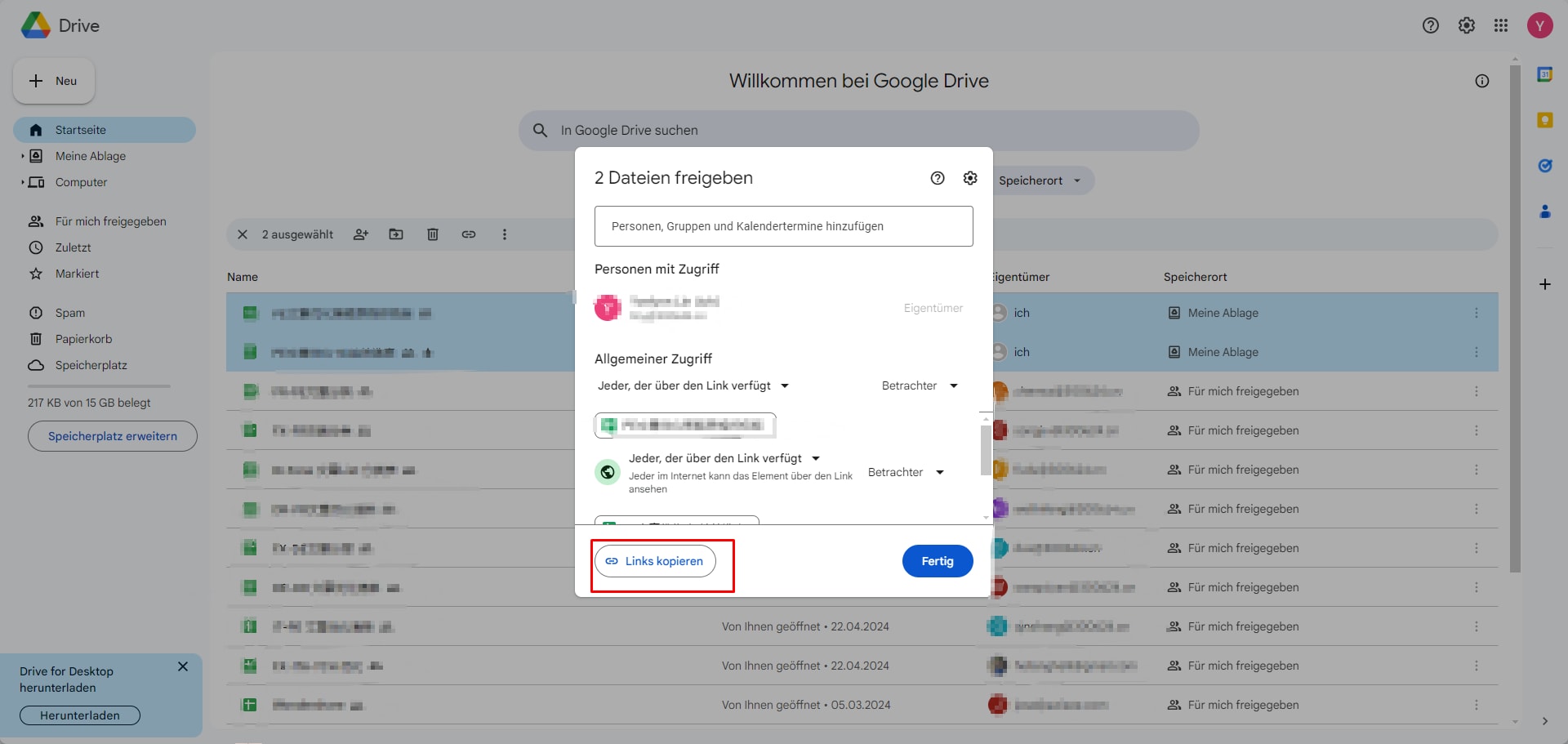Screen dimensions: 1568x744
Task: Click '217 KB von 15 GB belegt' text
Action: click(89, 403)
